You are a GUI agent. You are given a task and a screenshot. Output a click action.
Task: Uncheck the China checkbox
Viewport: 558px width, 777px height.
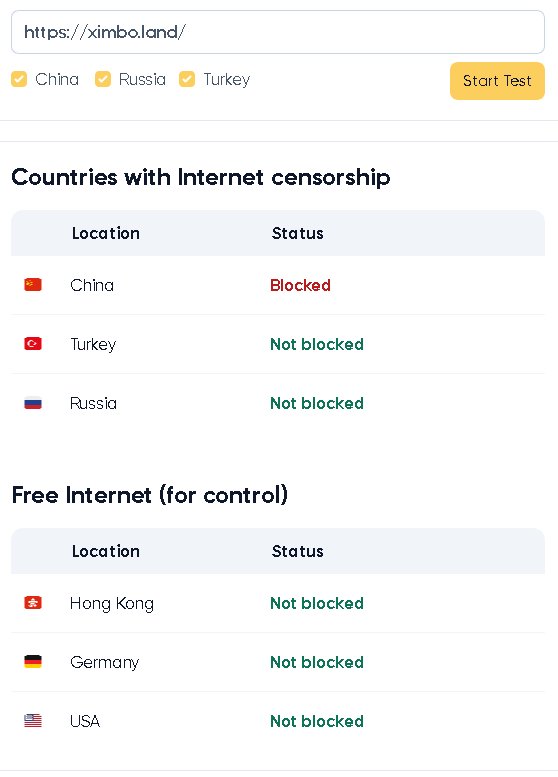(19, 79)
